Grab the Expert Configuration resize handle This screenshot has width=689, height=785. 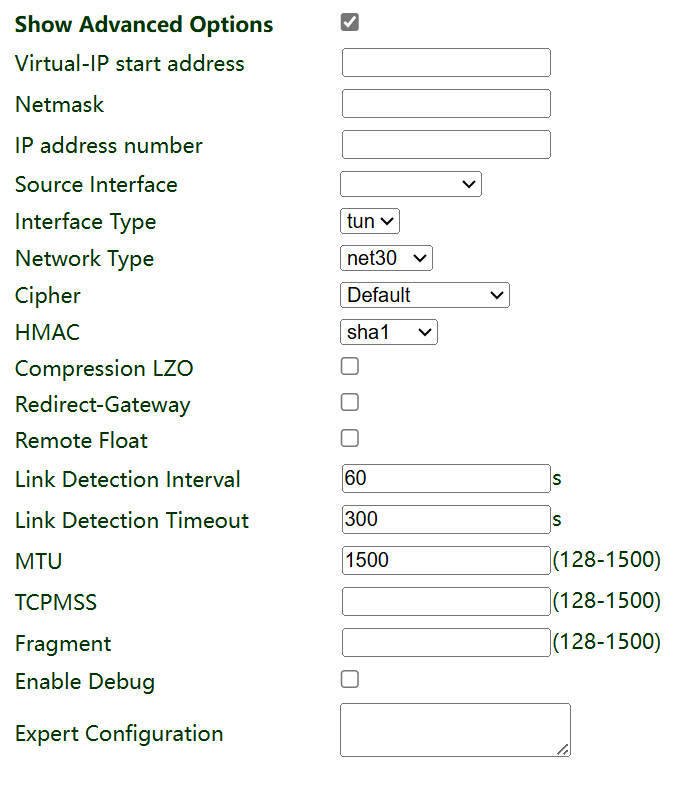[564, 750]
